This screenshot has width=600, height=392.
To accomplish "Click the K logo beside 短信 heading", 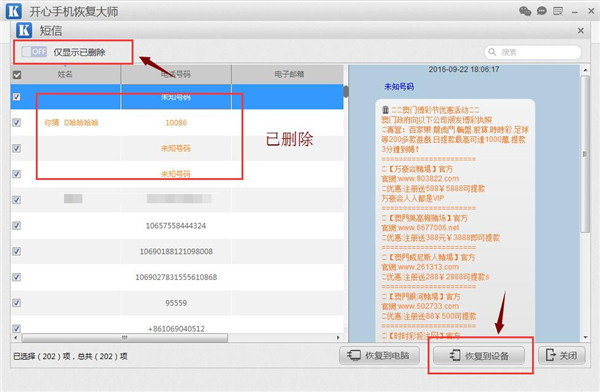I will (x=24, y=30).
